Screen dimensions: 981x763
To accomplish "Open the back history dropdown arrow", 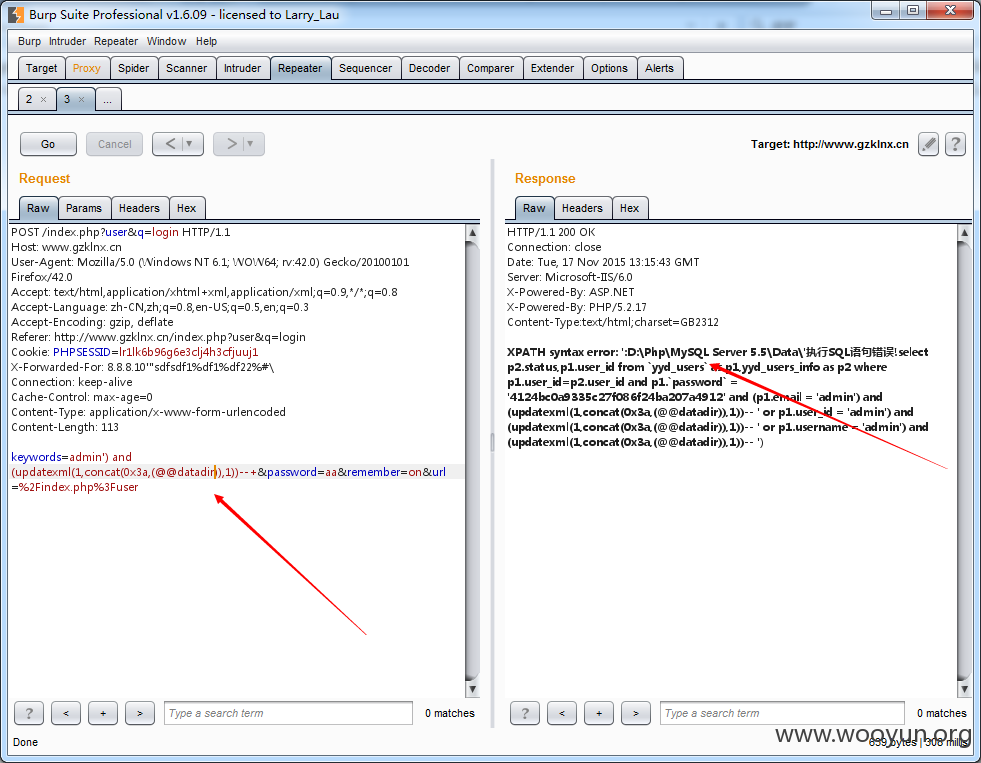I will pyautogui.click(x=191, y=144).
